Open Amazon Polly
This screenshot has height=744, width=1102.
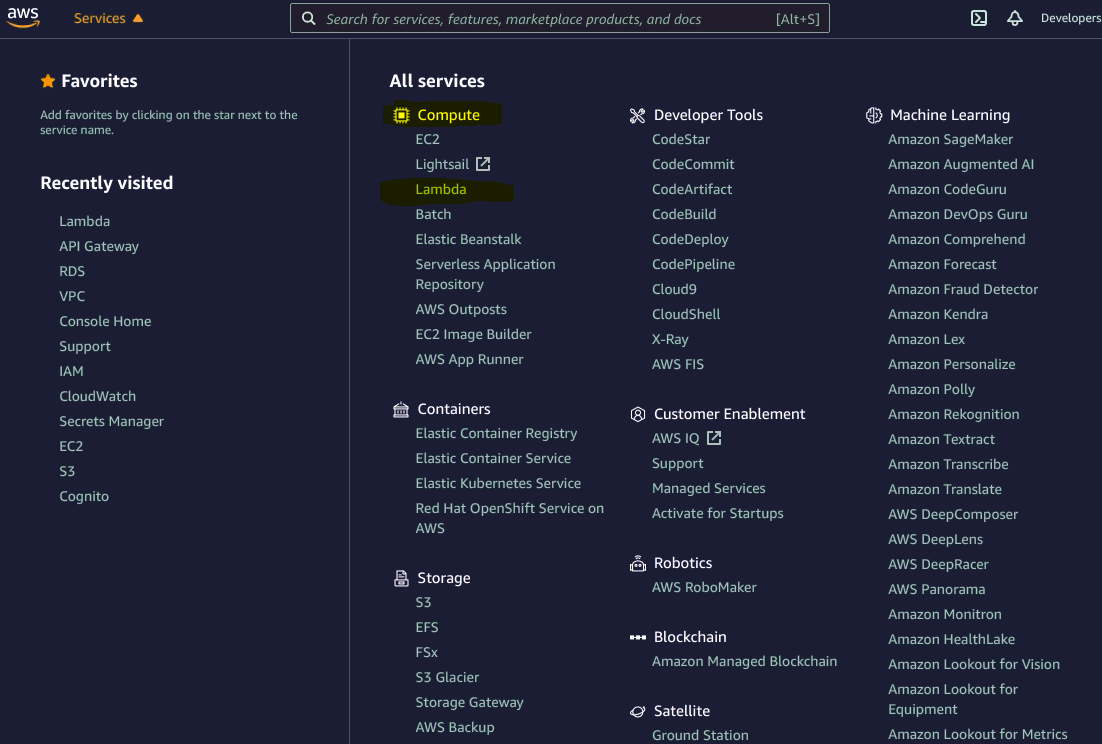[x=931, y=389]
